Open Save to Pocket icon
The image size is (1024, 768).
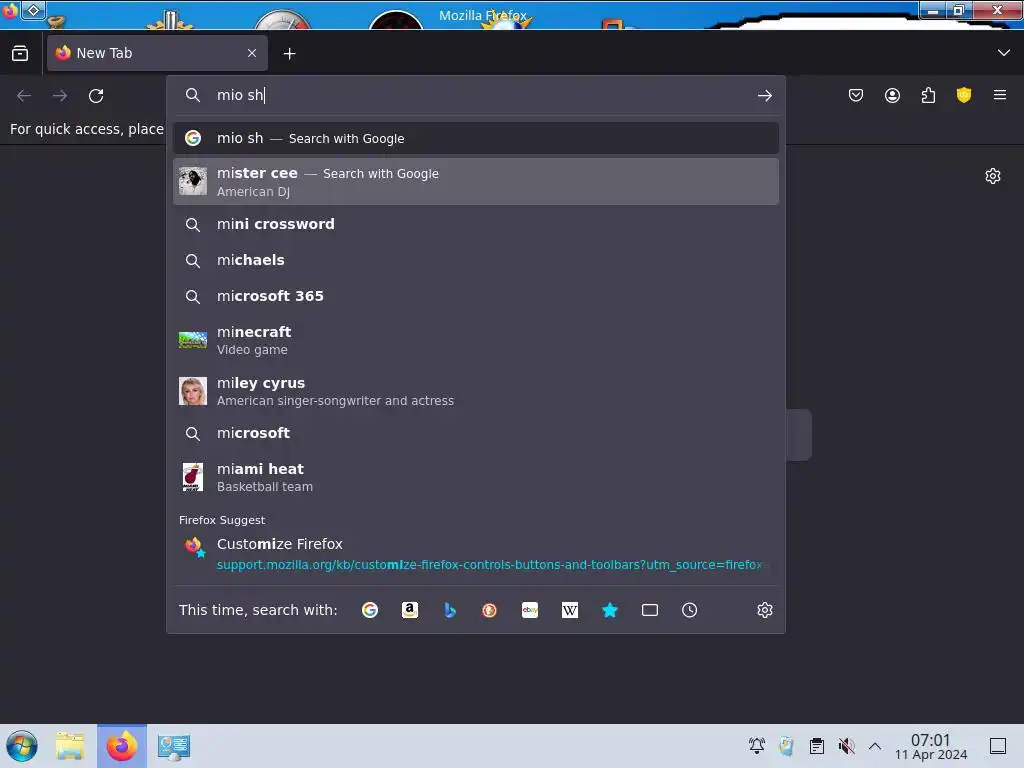point(856,96)
